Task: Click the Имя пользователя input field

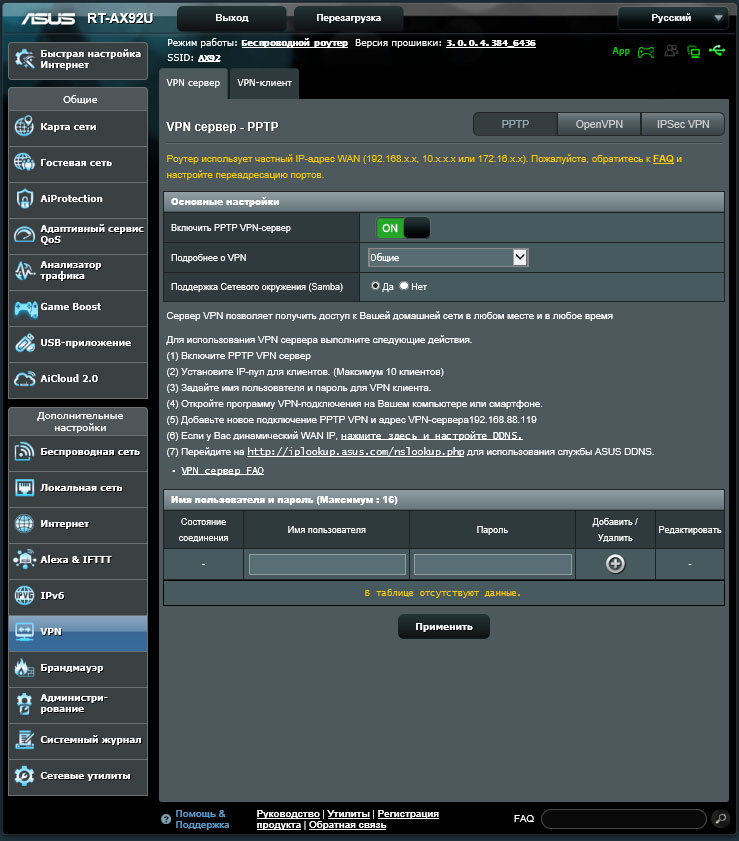Action: coord(327,564)
